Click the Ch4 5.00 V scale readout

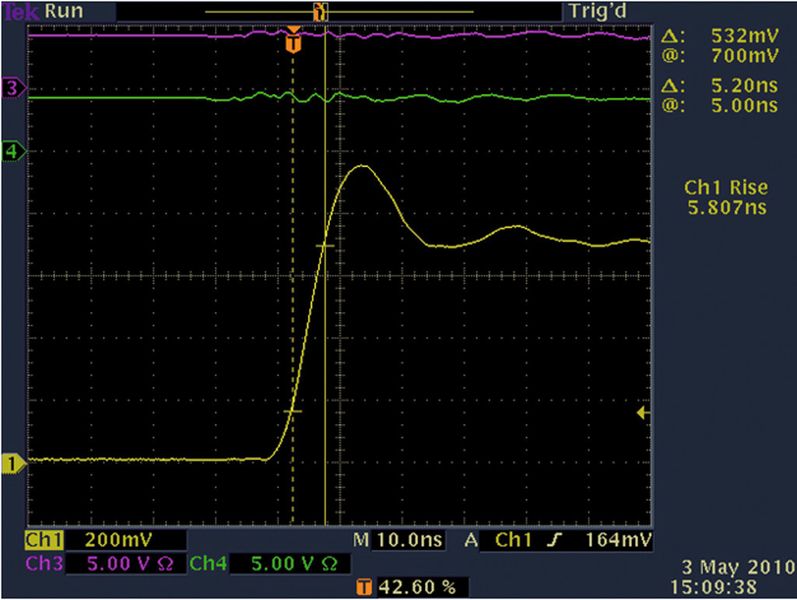(x=294, y=564)
